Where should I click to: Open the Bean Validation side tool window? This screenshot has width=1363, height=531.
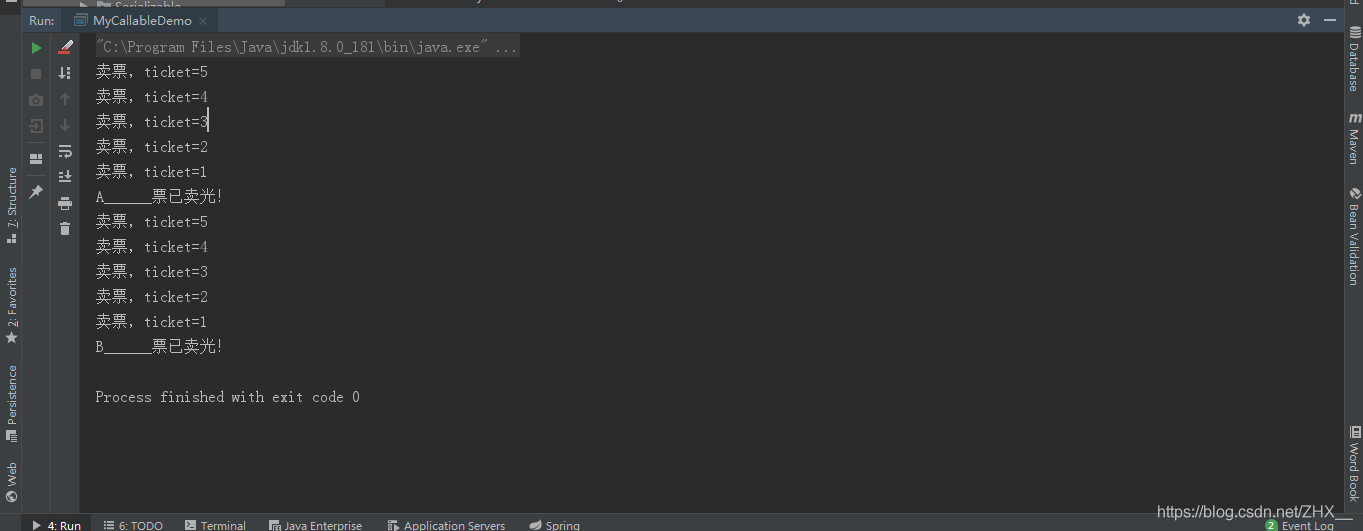pyautogui.click(x=1353, y=237)
